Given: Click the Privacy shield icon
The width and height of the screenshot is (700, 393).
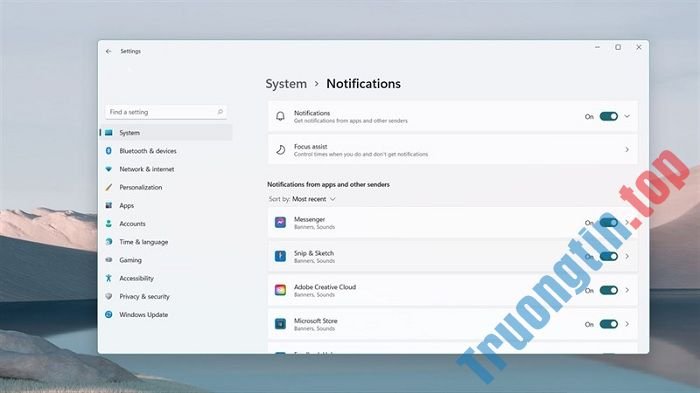Looking at the screenshot, I should pos(108,296).
